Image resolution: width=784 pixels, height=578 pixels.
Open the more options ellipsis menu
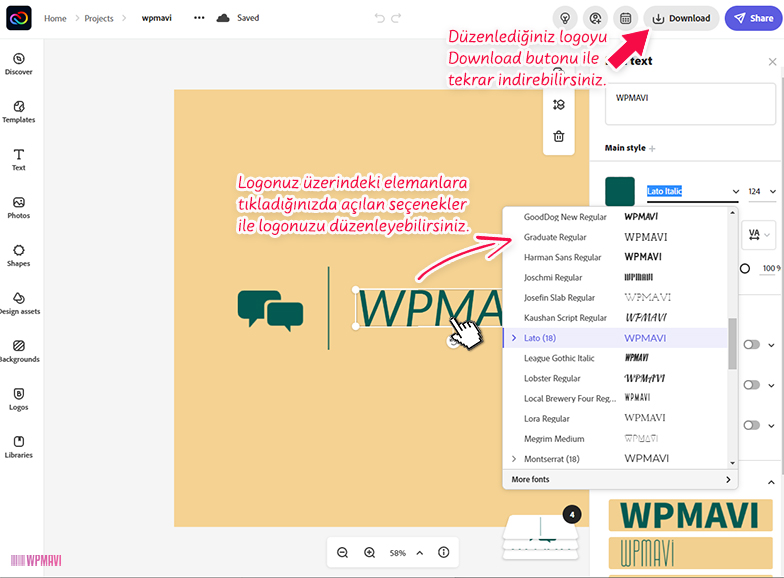199,18
